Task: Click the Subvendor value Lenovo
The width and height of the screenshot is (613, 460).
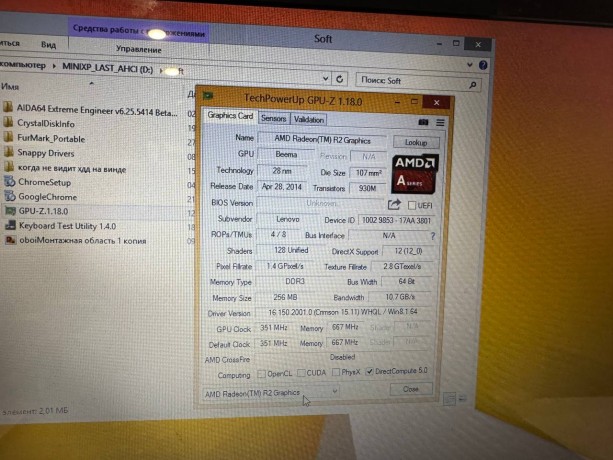Action: (x=288, y=219)
